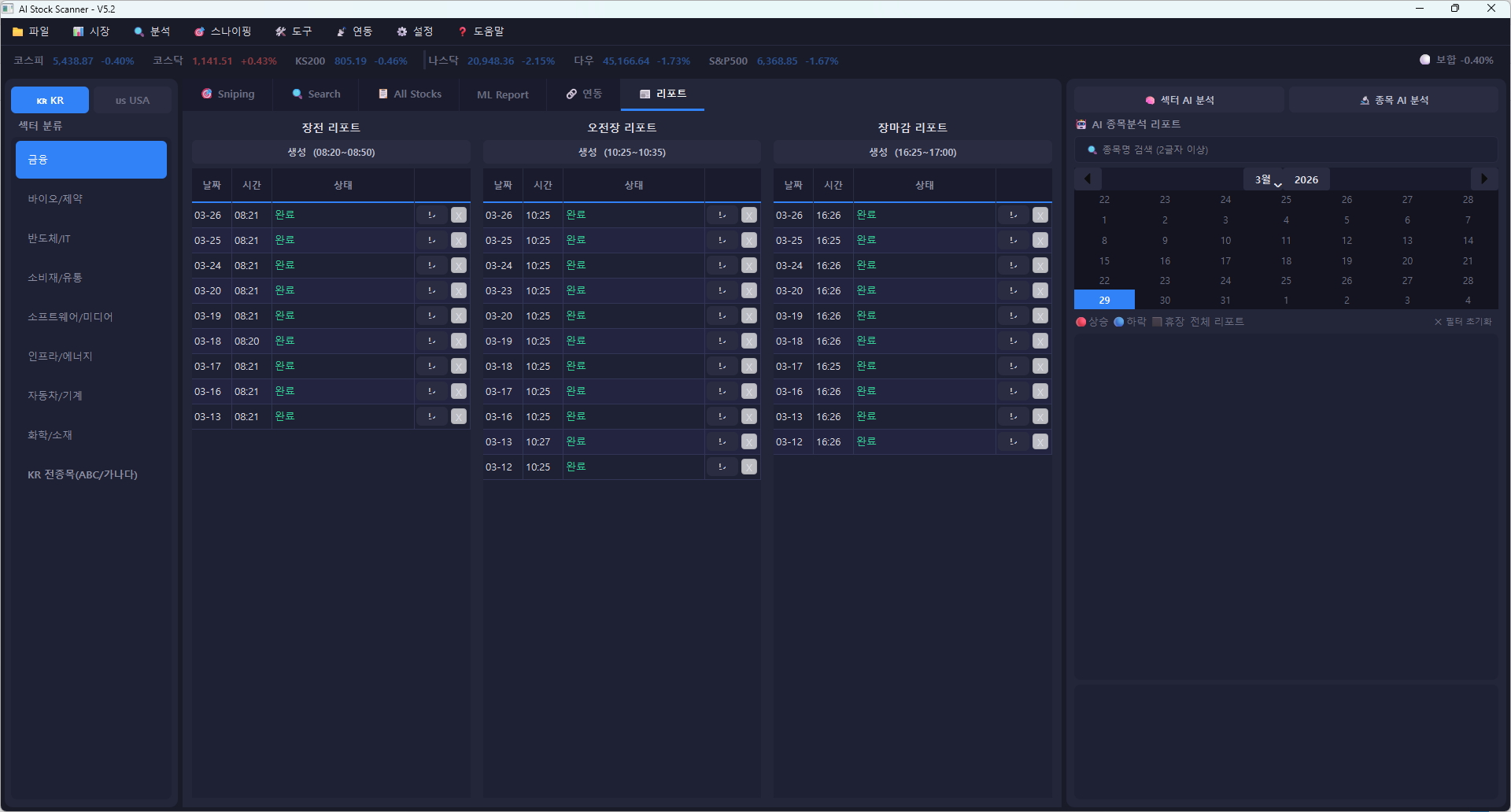Delete the 03-26 08:21 pre-market report
Screen dimensions: 1511x812
[459, 215]
